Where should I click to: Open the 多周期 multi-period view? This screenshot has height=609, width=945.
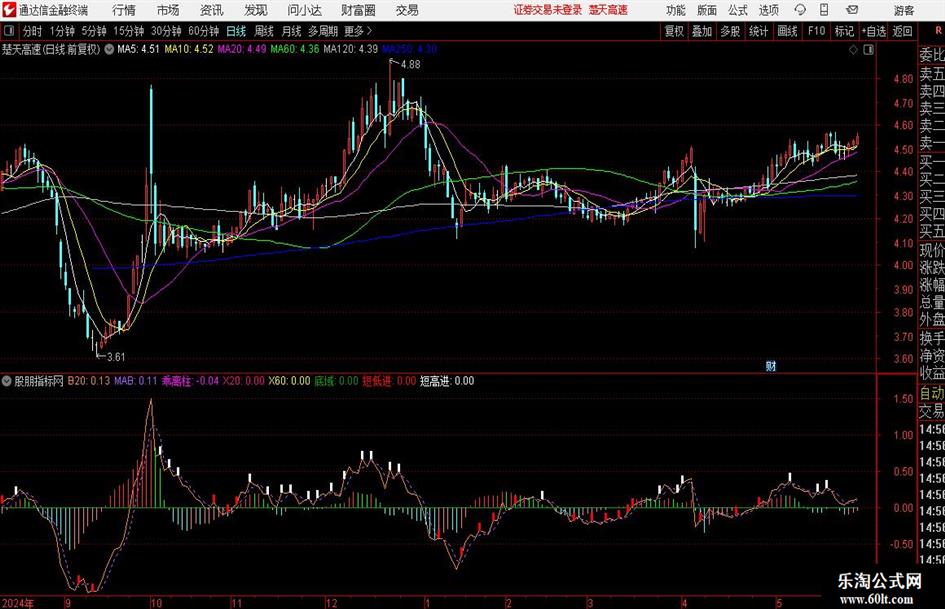pos(323,31)
